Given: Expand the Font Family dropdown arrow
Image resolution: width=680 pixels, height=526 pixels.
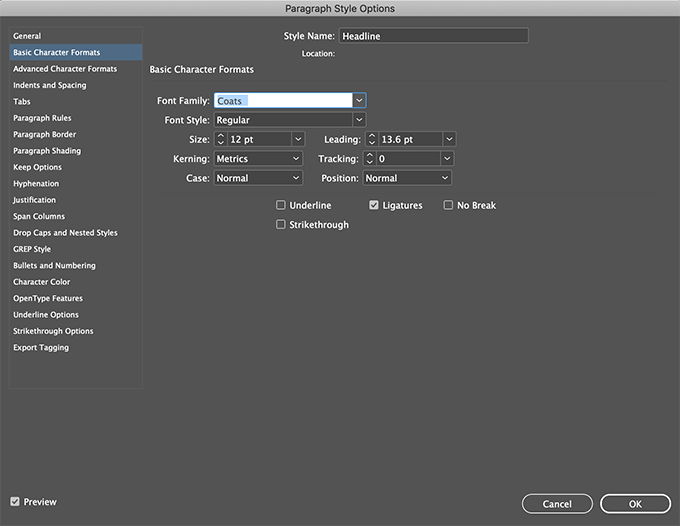Looking at the screenshot, I should 359,101.
